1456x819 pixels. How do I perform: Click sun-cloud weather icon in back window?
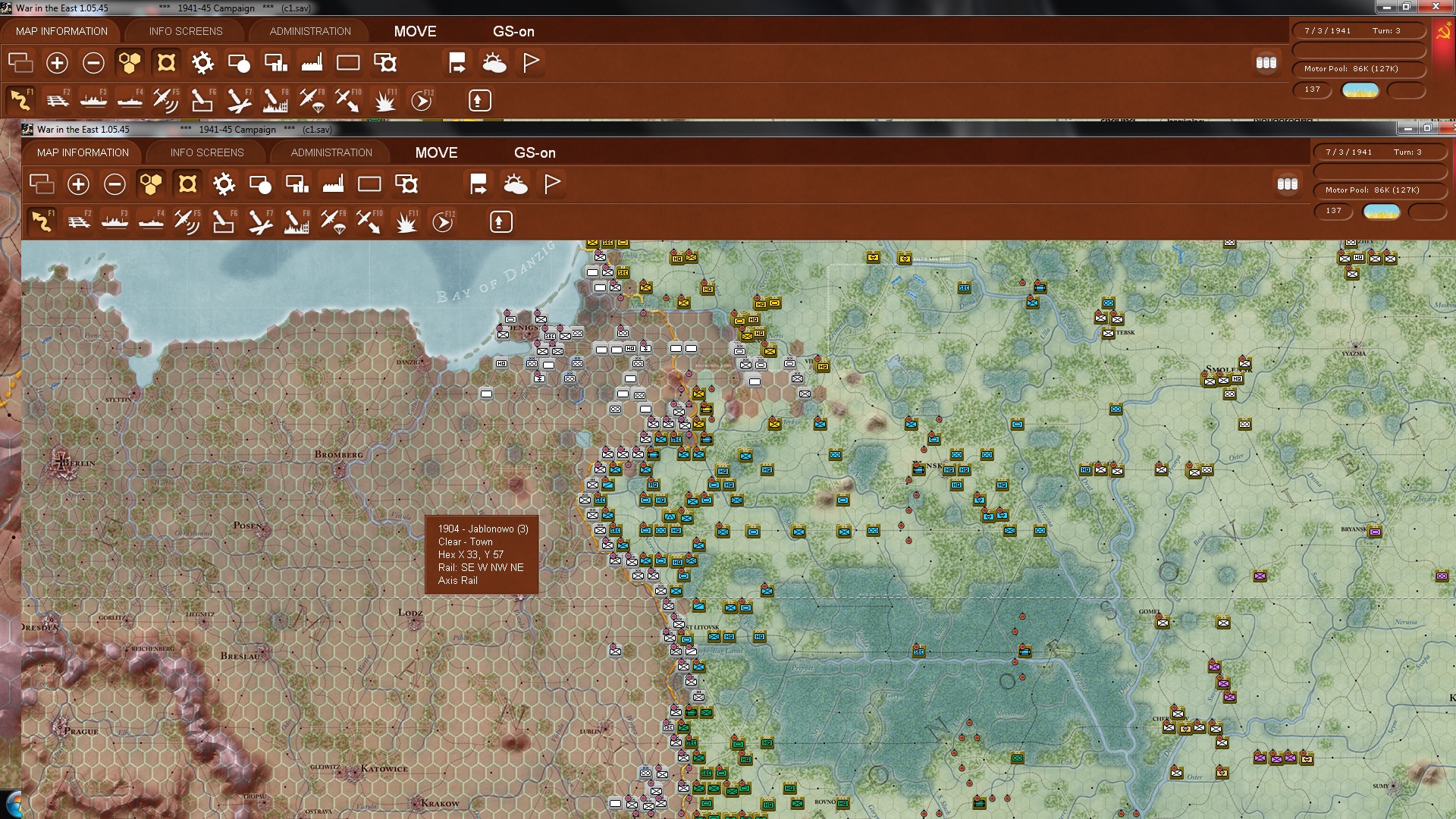click(494, 63)
